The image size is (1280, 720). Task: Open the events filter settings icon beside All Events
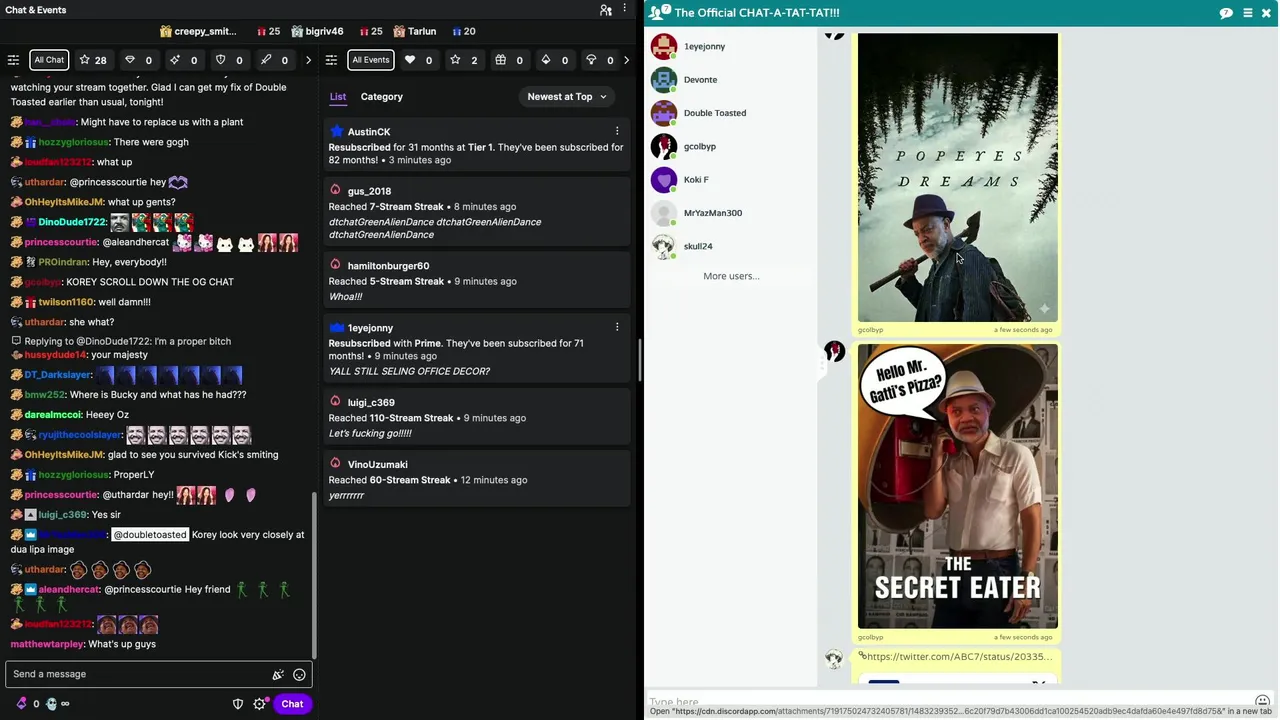tap(331, 60)
